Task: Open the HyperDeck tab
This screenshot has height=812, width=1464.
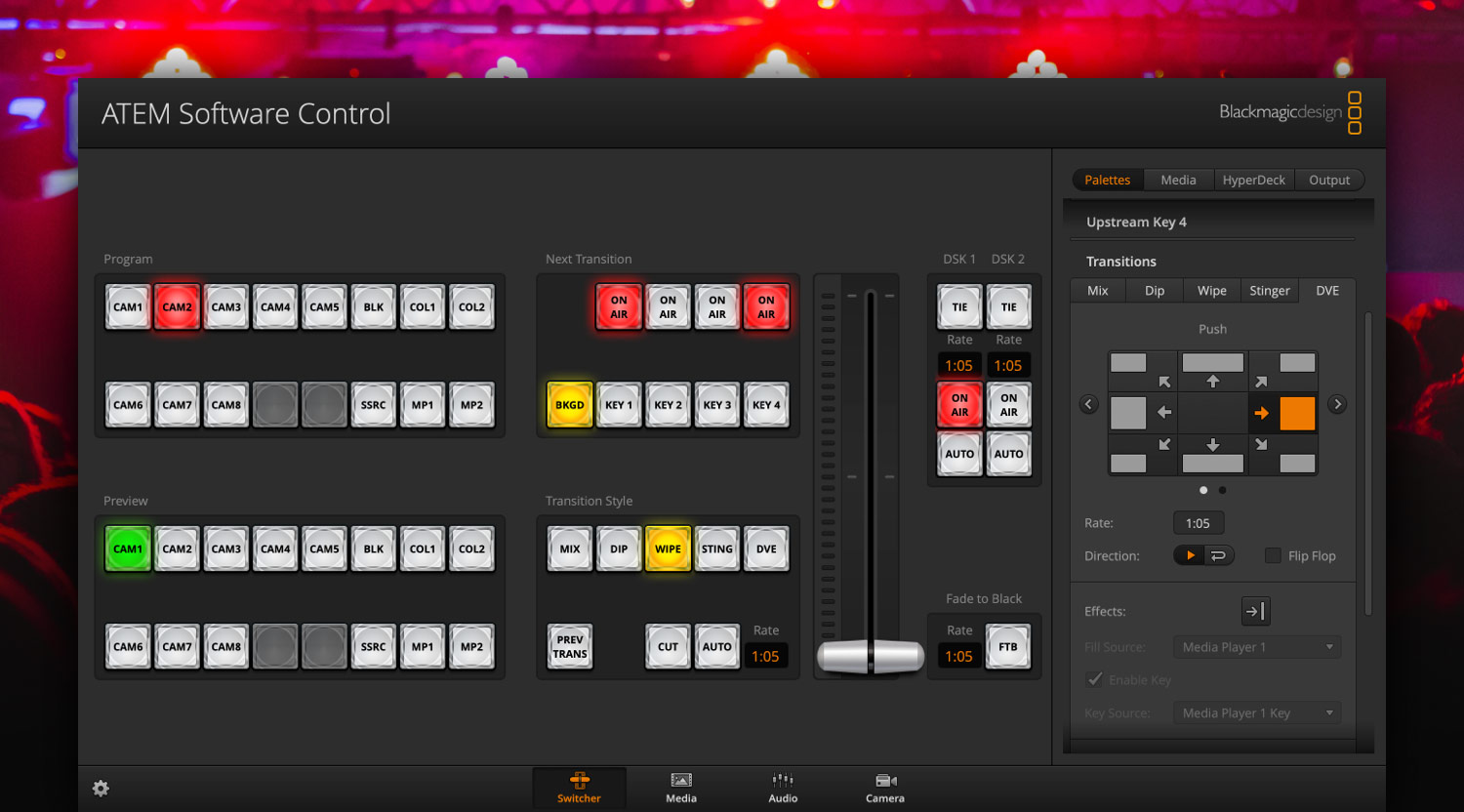Action: [x=1253, y=180]
